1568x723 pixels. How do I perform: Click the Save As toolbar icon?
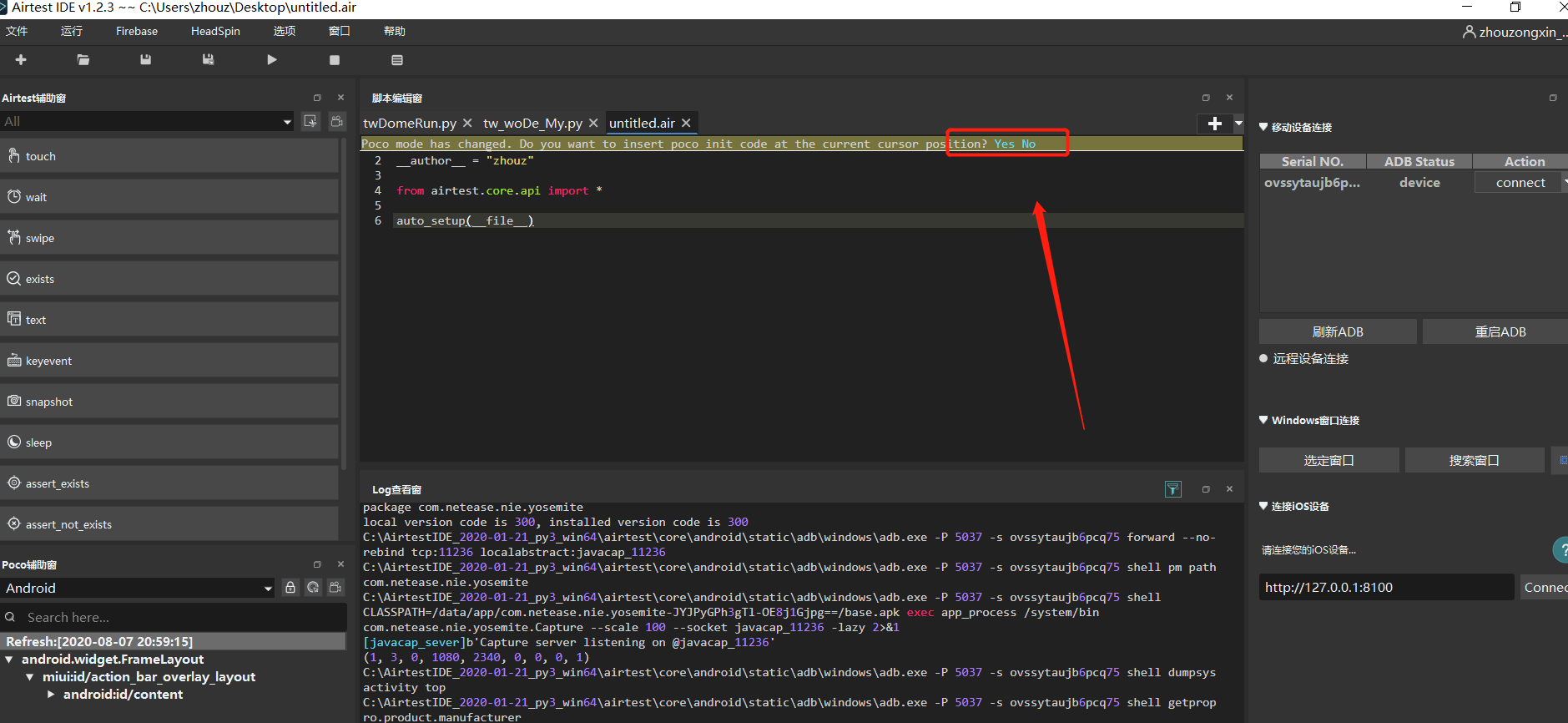209,60
